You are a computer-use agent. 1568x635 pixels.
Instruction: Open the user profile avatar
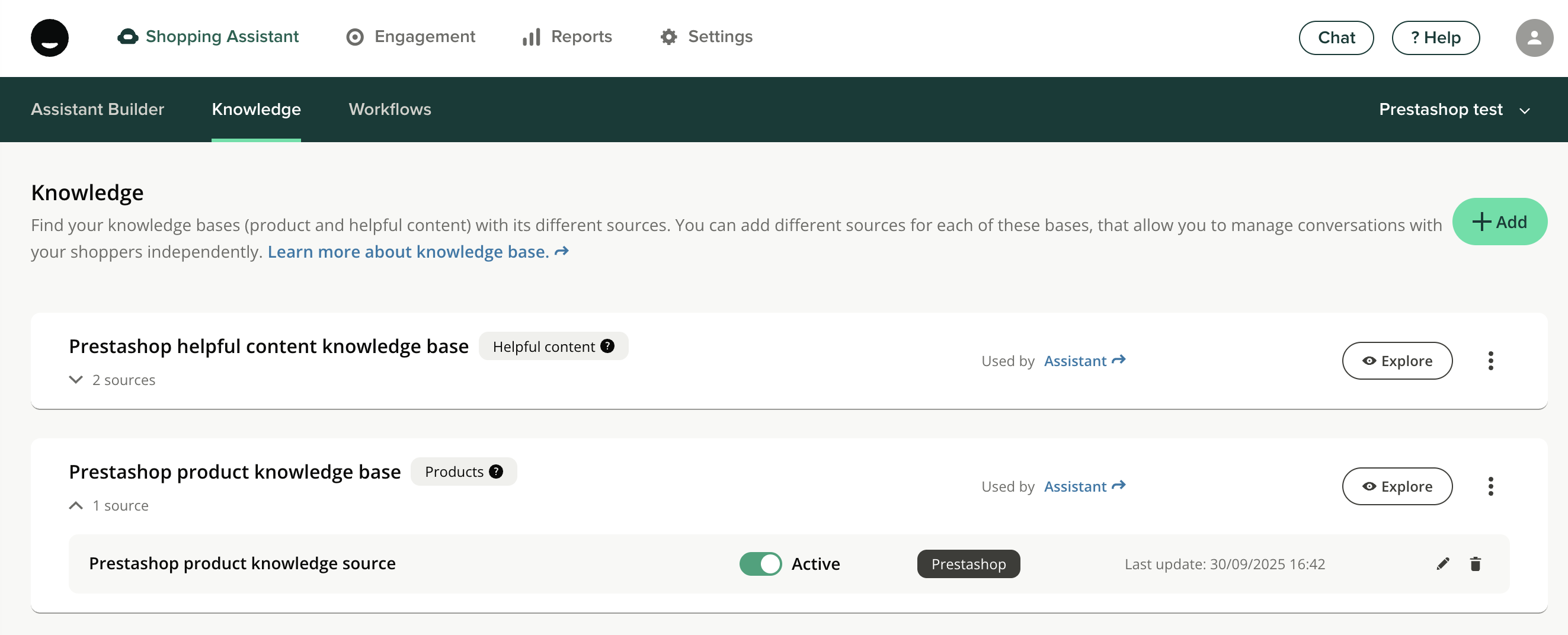tap(1533, 38)
